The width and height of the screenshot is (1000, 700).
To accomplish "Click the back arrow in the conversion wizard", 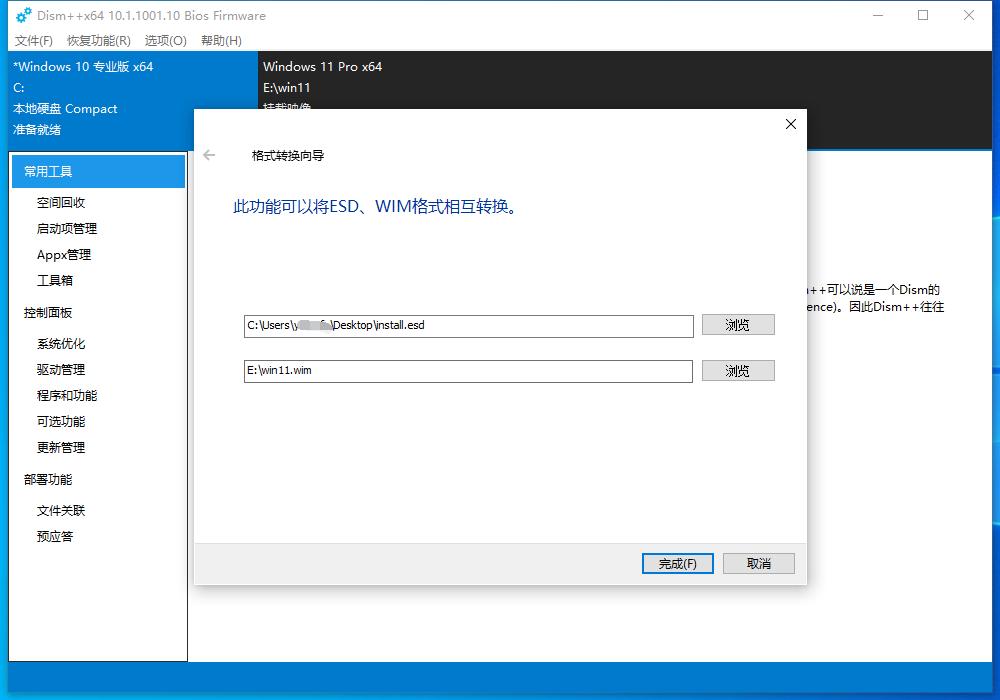I will click(209, 155).
